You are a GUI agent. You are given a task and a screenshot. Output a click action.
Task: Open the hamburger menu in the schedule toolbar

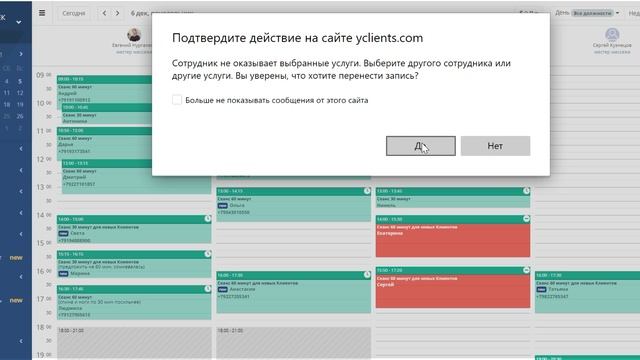point(42,13)
